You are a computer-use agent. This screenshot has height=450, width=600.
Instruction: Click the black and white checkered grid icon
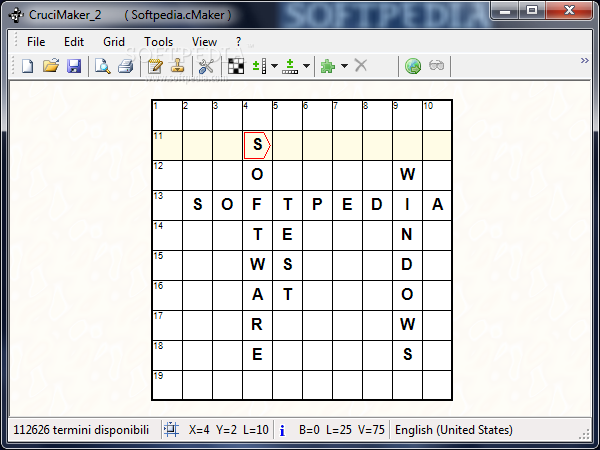236,66
